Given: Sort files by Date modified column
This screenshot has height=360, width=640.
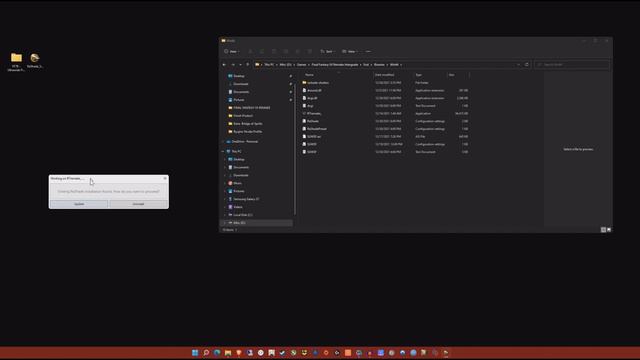Looking at the screenshot, I should (x=384, y=75).
